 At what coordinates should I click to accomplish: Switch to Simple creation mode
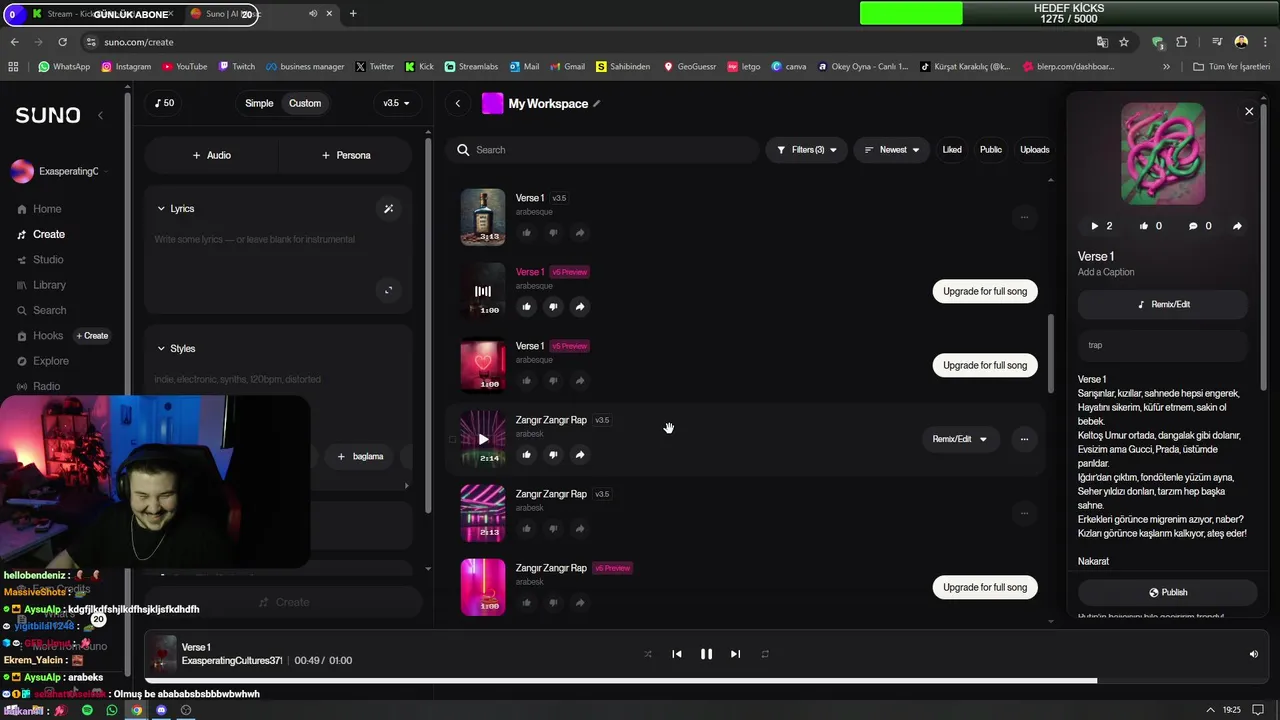[259, 103]
